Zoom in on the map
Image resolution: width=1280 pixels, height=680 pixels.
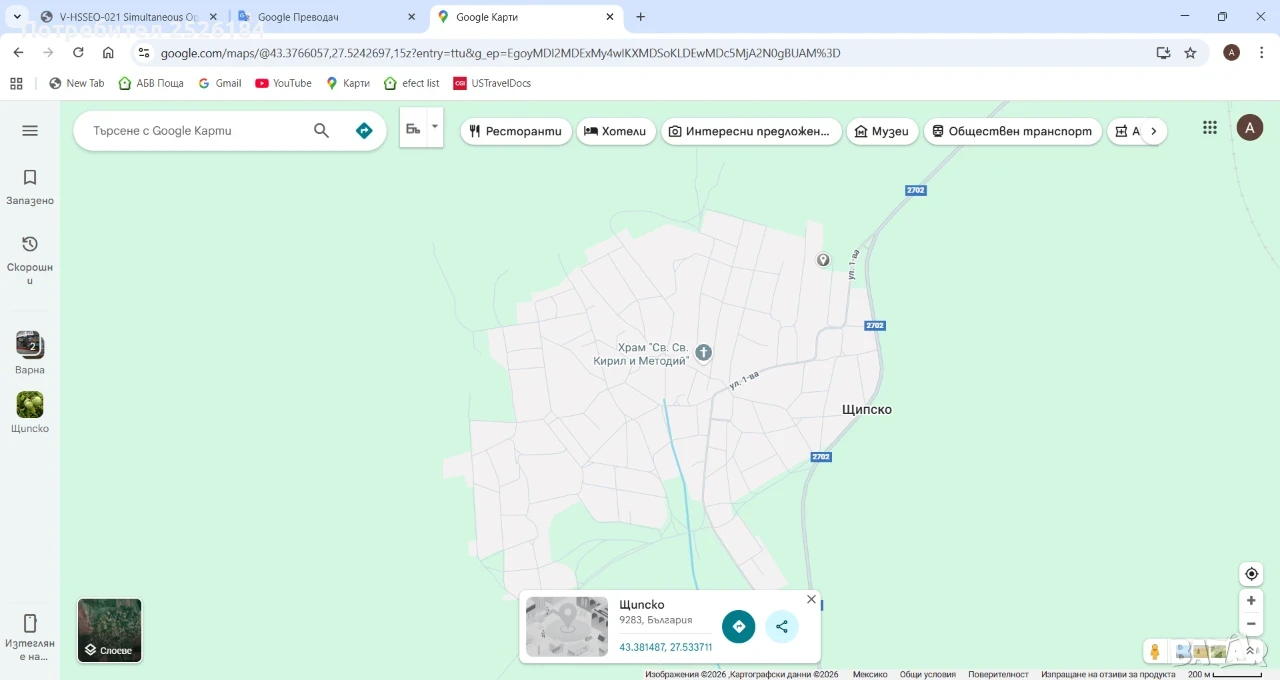pyautogui.click(x=1251, y=601)
